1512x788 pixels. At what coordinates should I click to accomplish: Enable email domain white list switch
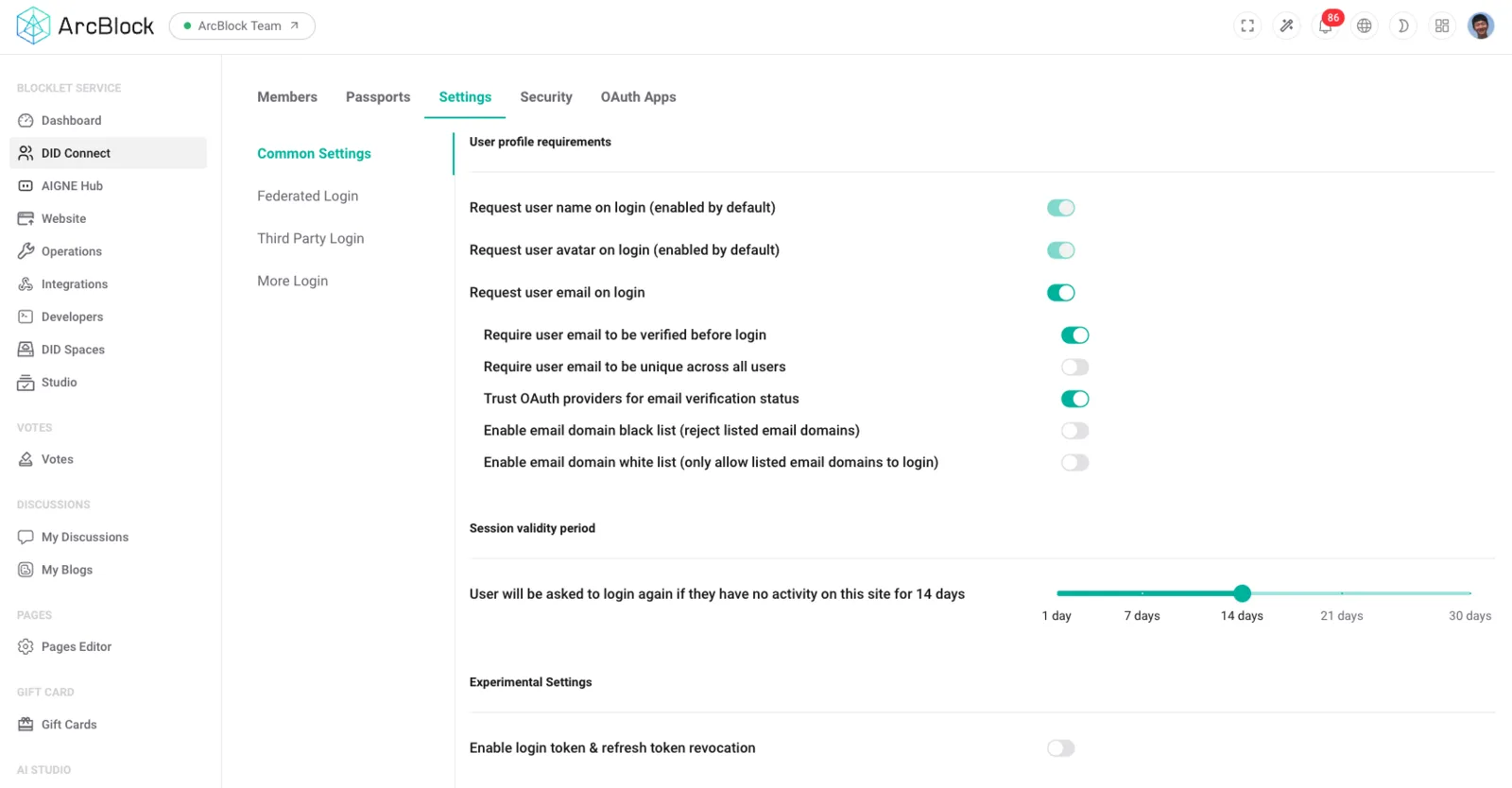(1074, 462)
